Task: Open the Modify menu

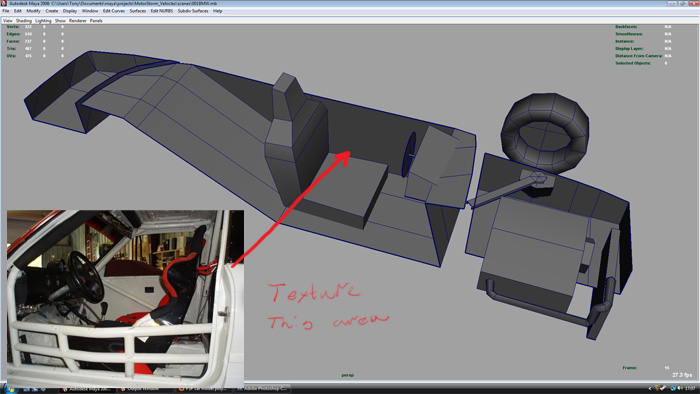Action: tap(33, 11)
